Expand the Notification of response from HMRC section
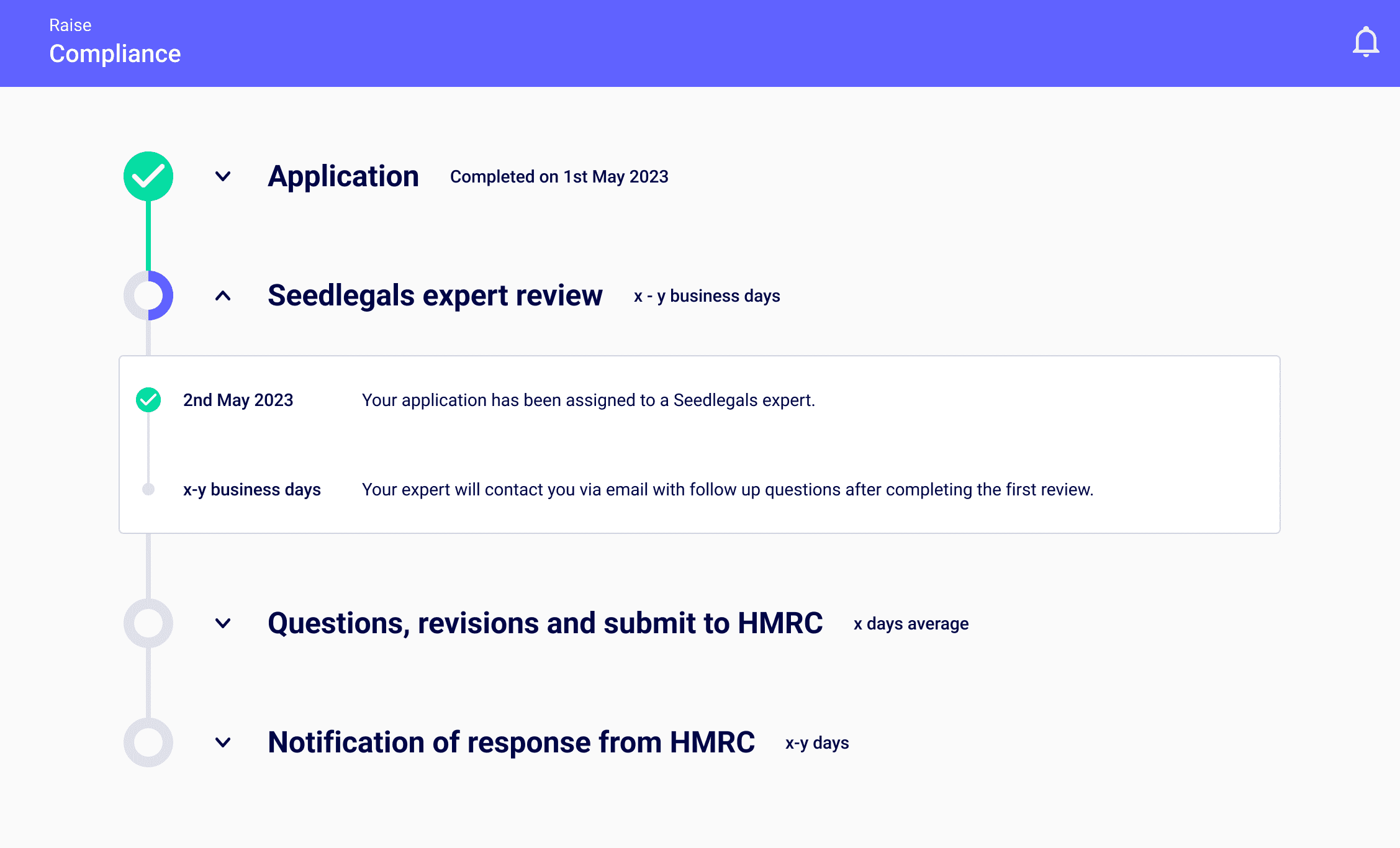This screenshot has height=848, width=1400. tap(222, 741)
